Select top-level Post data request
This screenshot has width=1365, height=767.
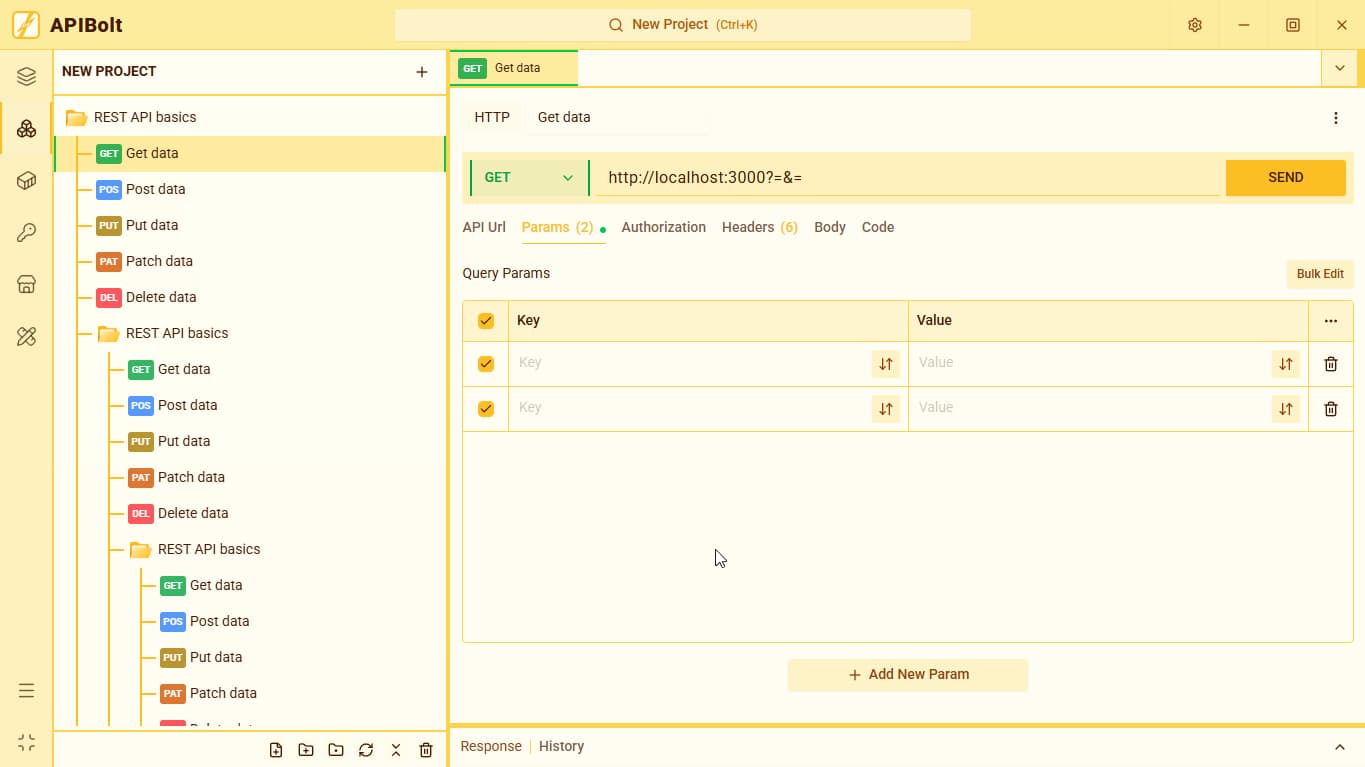[x=250, y=189]
